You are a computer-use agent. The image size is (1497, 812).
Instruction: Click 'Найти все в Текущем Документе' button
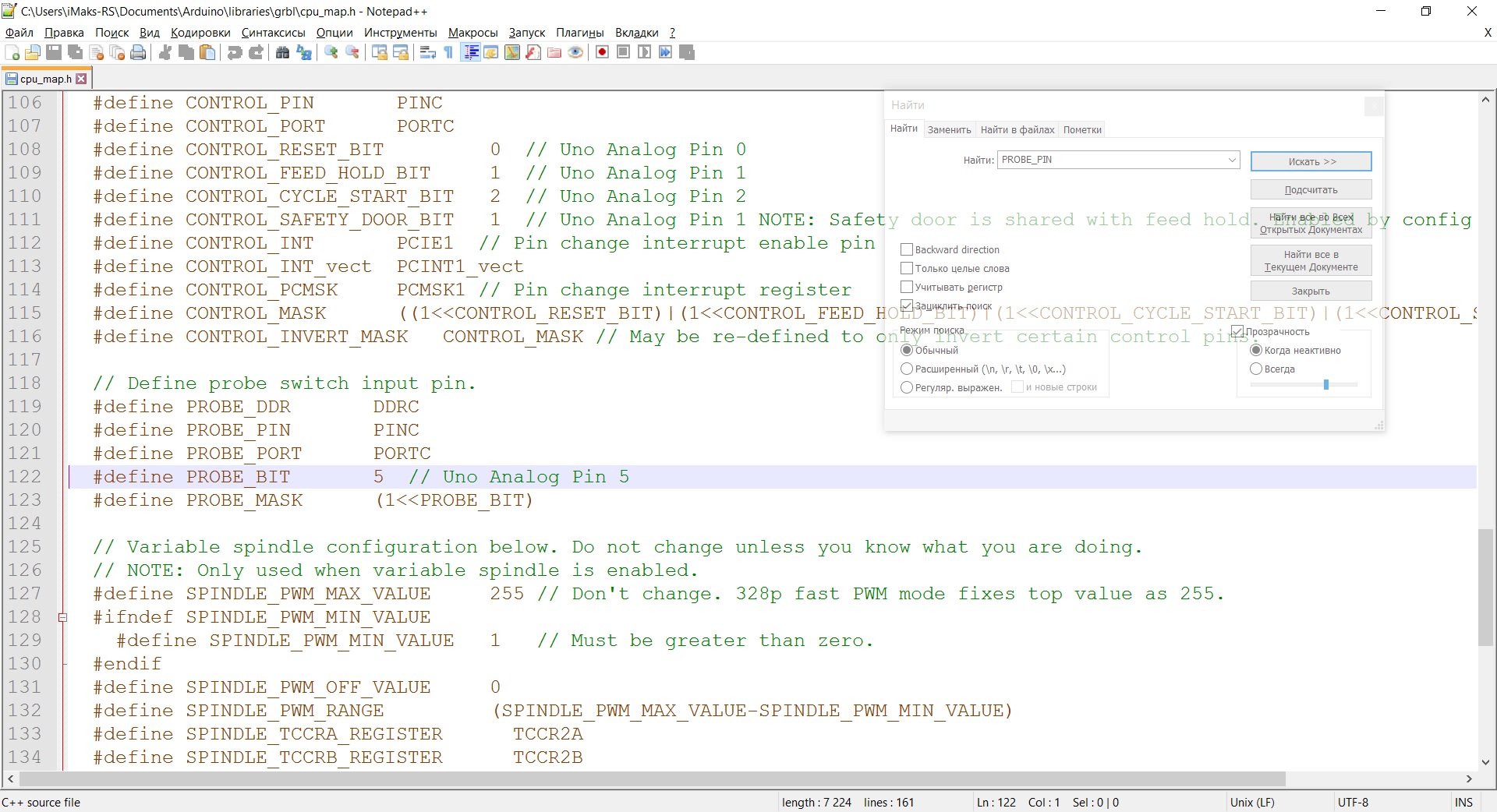click(1311, 261)
